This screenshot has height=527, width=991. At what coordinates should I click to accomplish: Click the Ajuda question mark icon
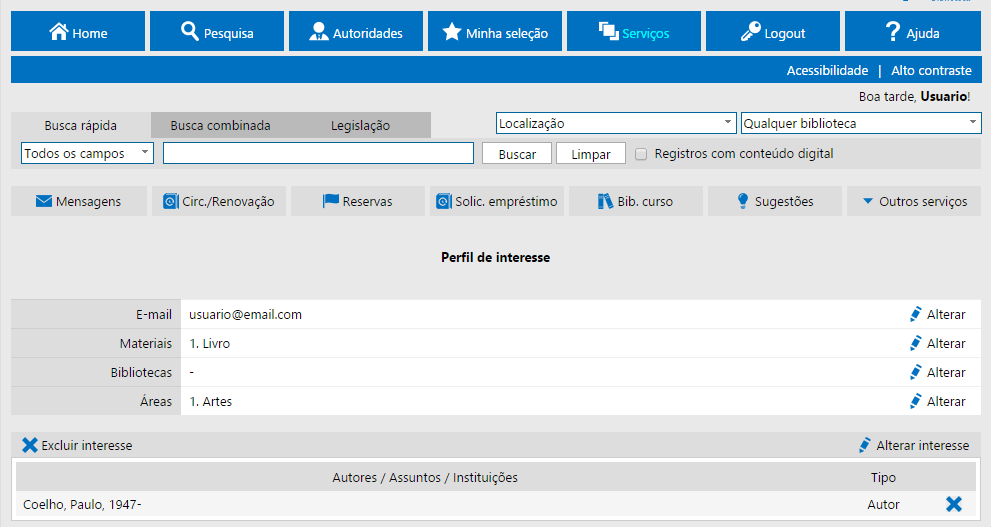coord(892,32)
